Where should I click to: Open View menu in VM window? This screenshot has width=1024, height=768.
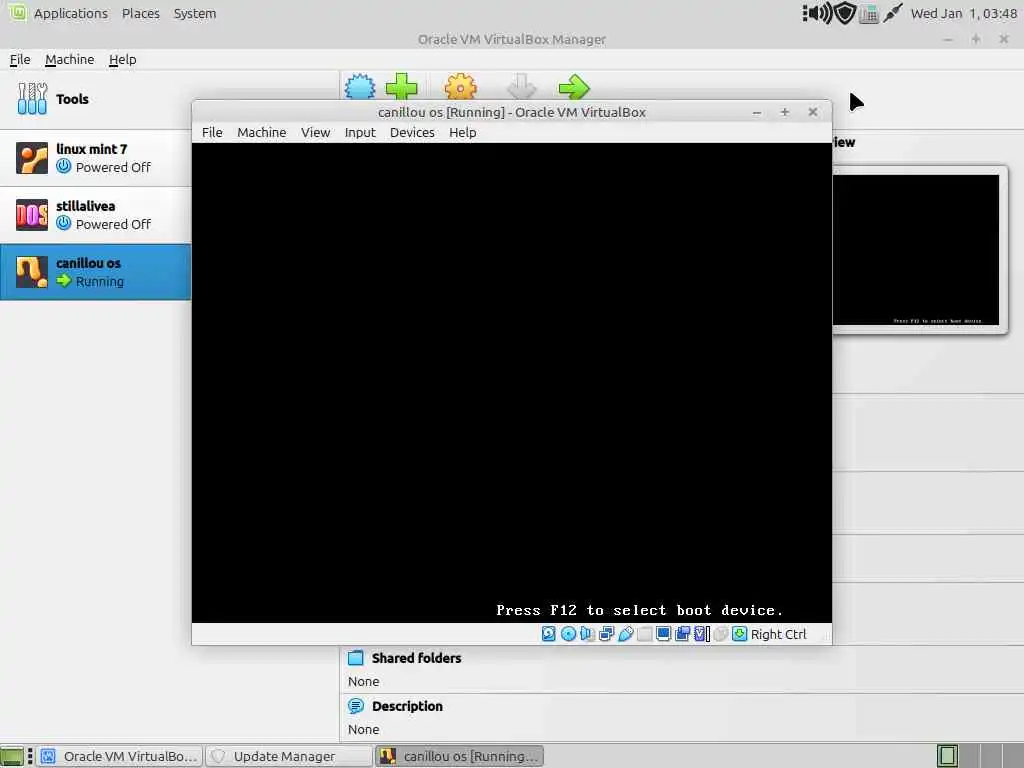pos(315,132)
